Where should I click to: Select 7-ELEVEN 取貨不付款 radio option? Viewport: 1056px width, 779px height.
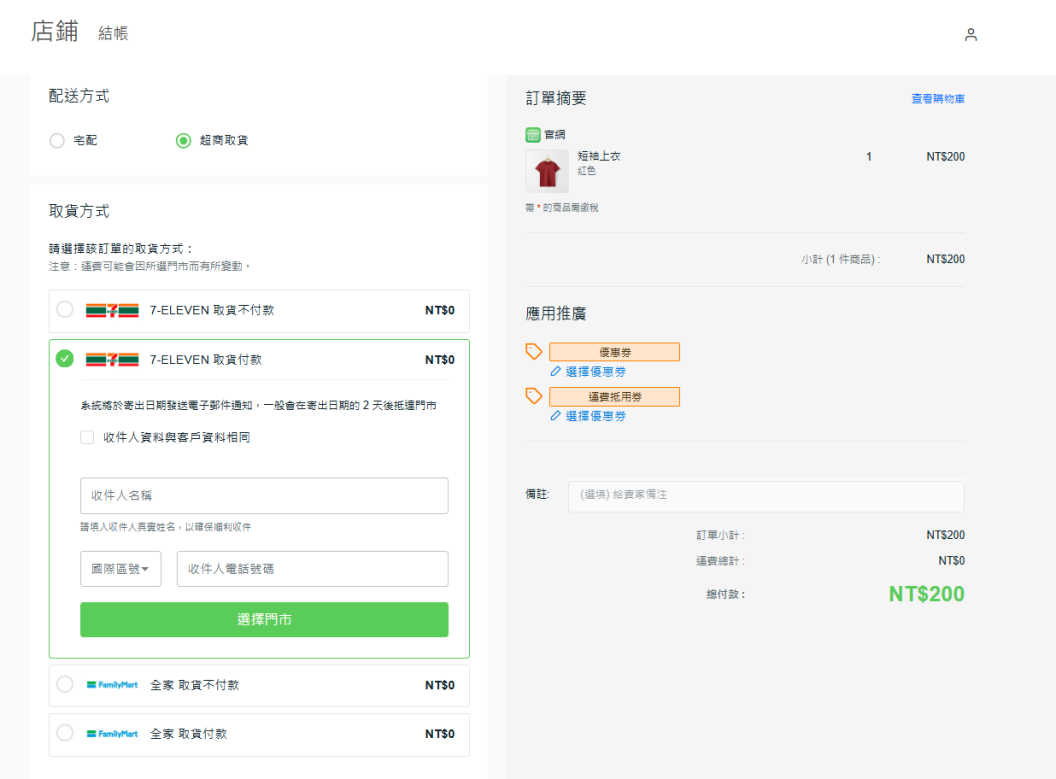65,310
